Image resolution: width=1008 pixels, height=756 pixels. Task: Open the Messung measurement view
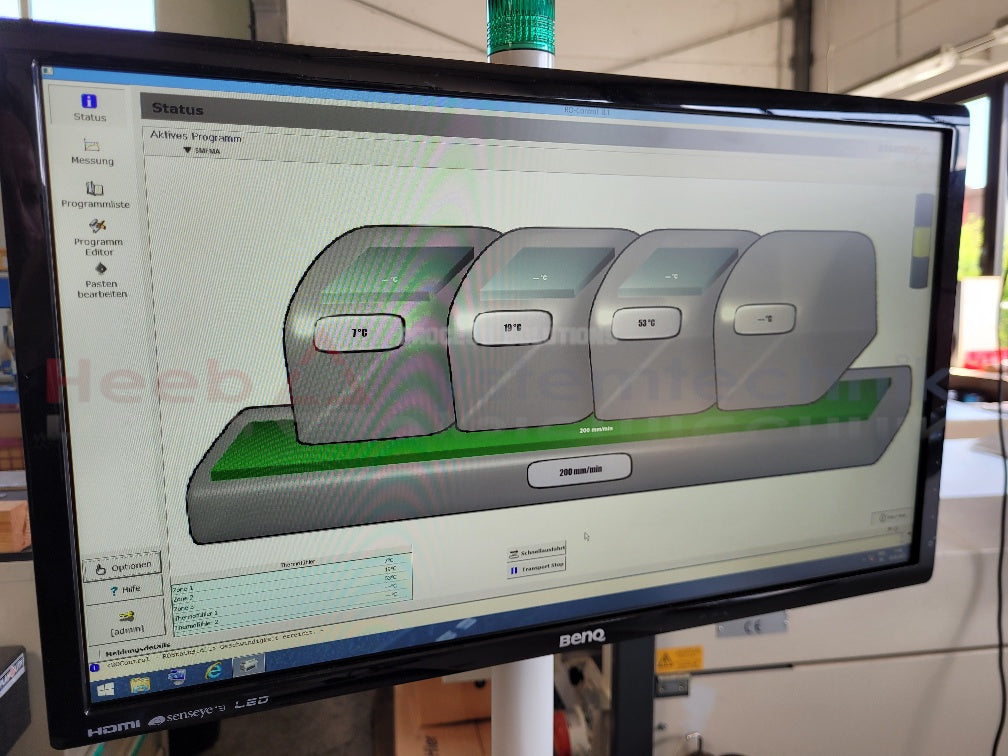pos(92,152)
